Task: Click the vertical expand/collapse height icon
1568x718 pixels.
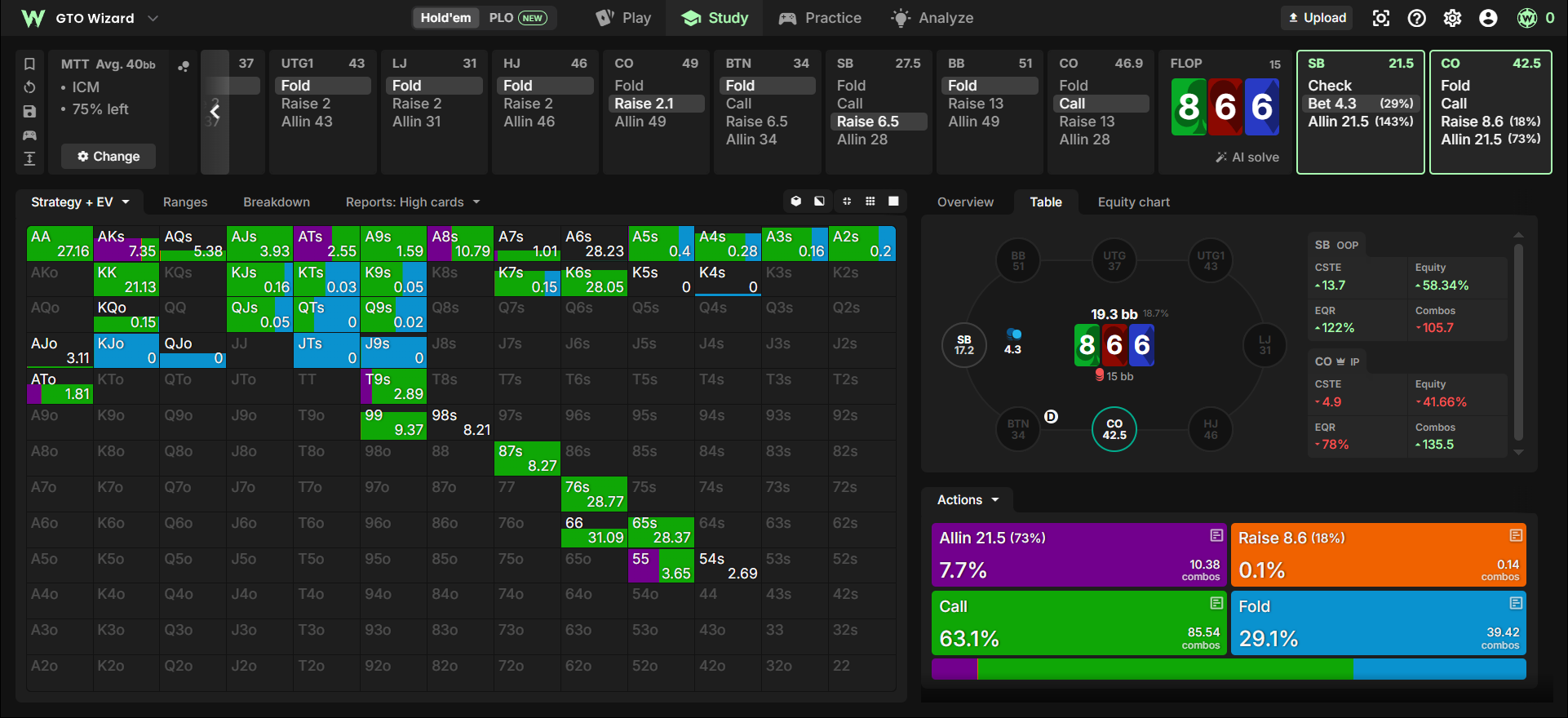Action: (29, 158)
